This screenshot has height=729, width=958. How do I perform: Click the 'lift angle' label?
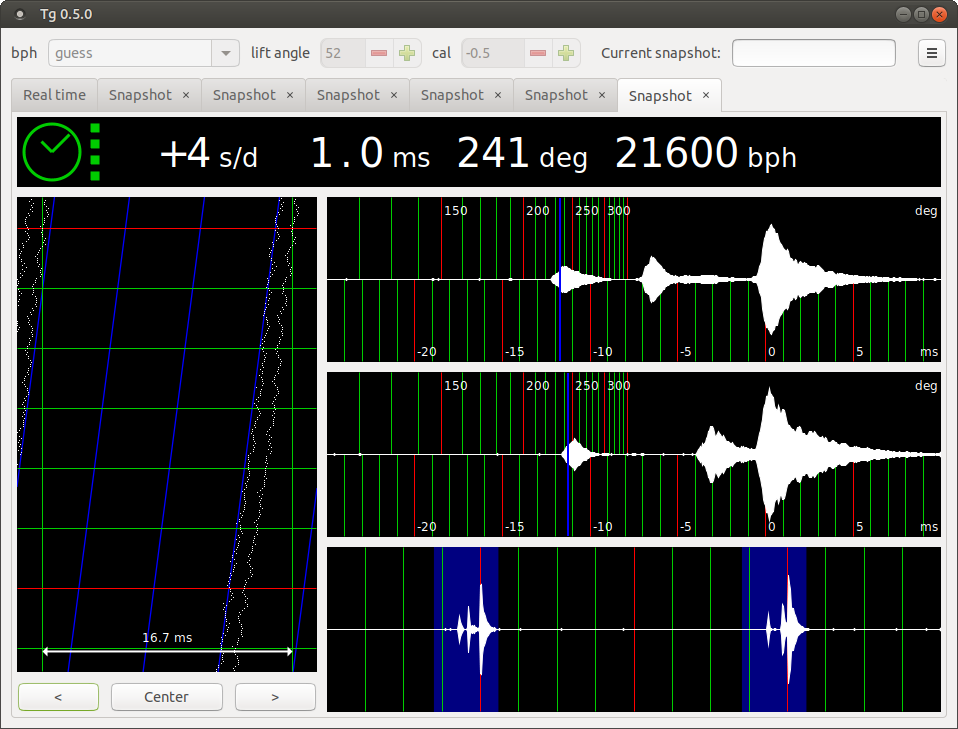pyautogui.click(x=280, y=53)
